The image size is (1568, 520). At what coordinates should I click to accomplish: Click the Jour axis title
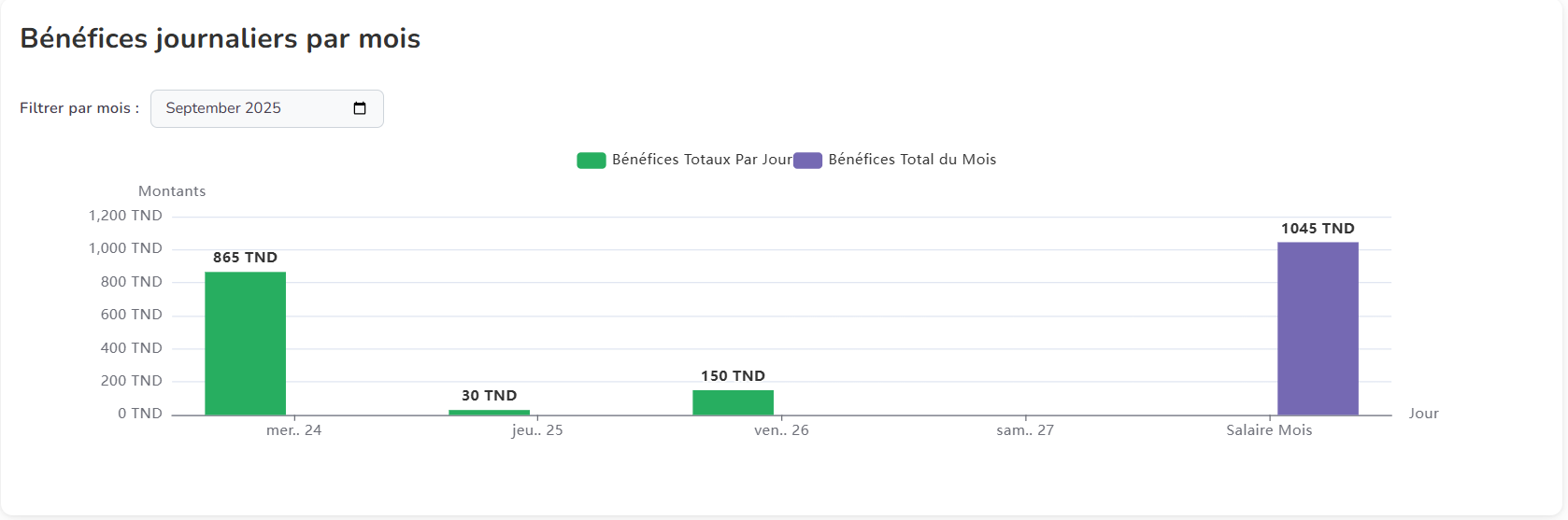coord(1423,414)
